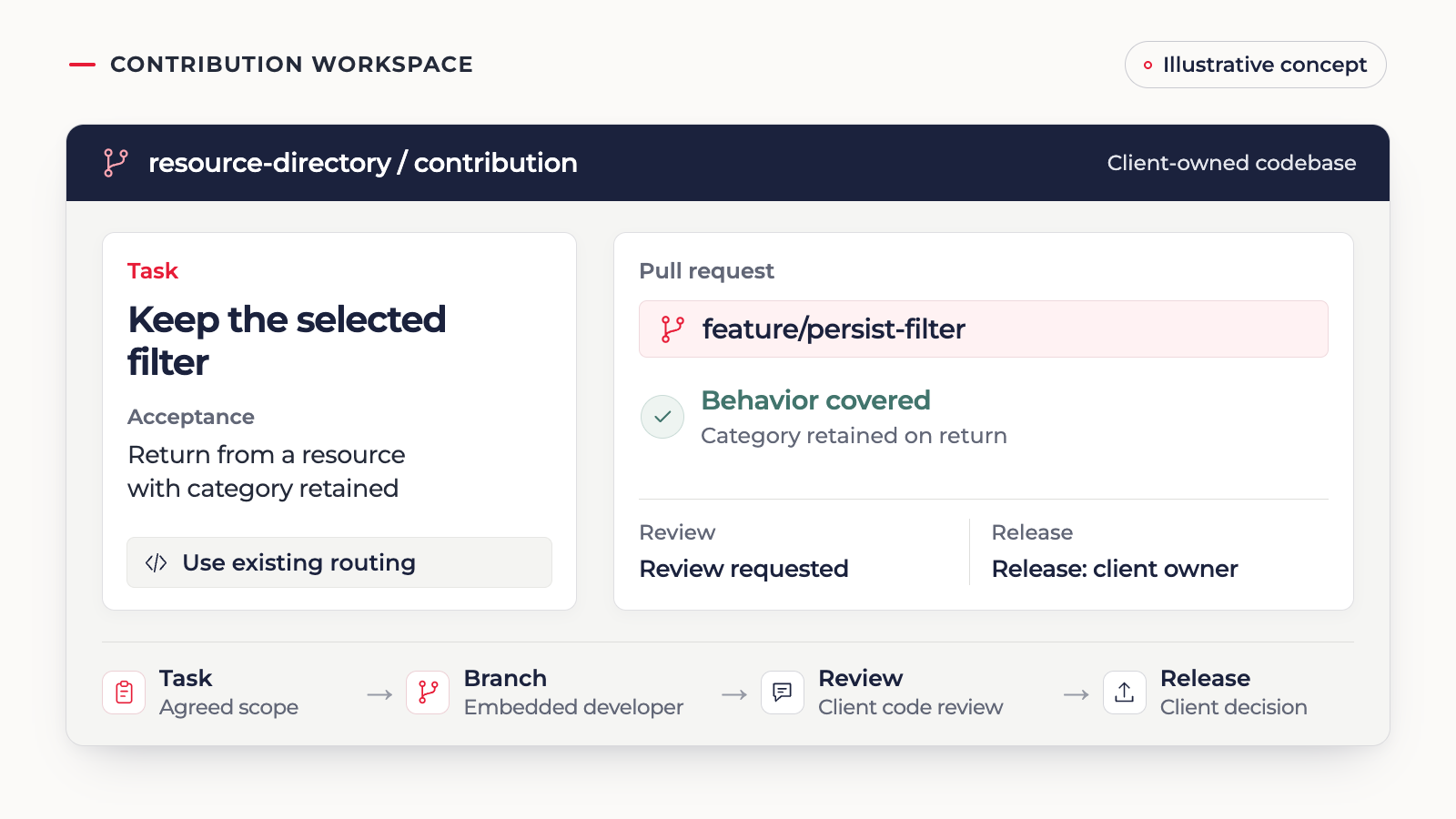This screenshot has height=819, width=1456.
Task: Click the Embedded developer caption
Action: tap(574, 707)
